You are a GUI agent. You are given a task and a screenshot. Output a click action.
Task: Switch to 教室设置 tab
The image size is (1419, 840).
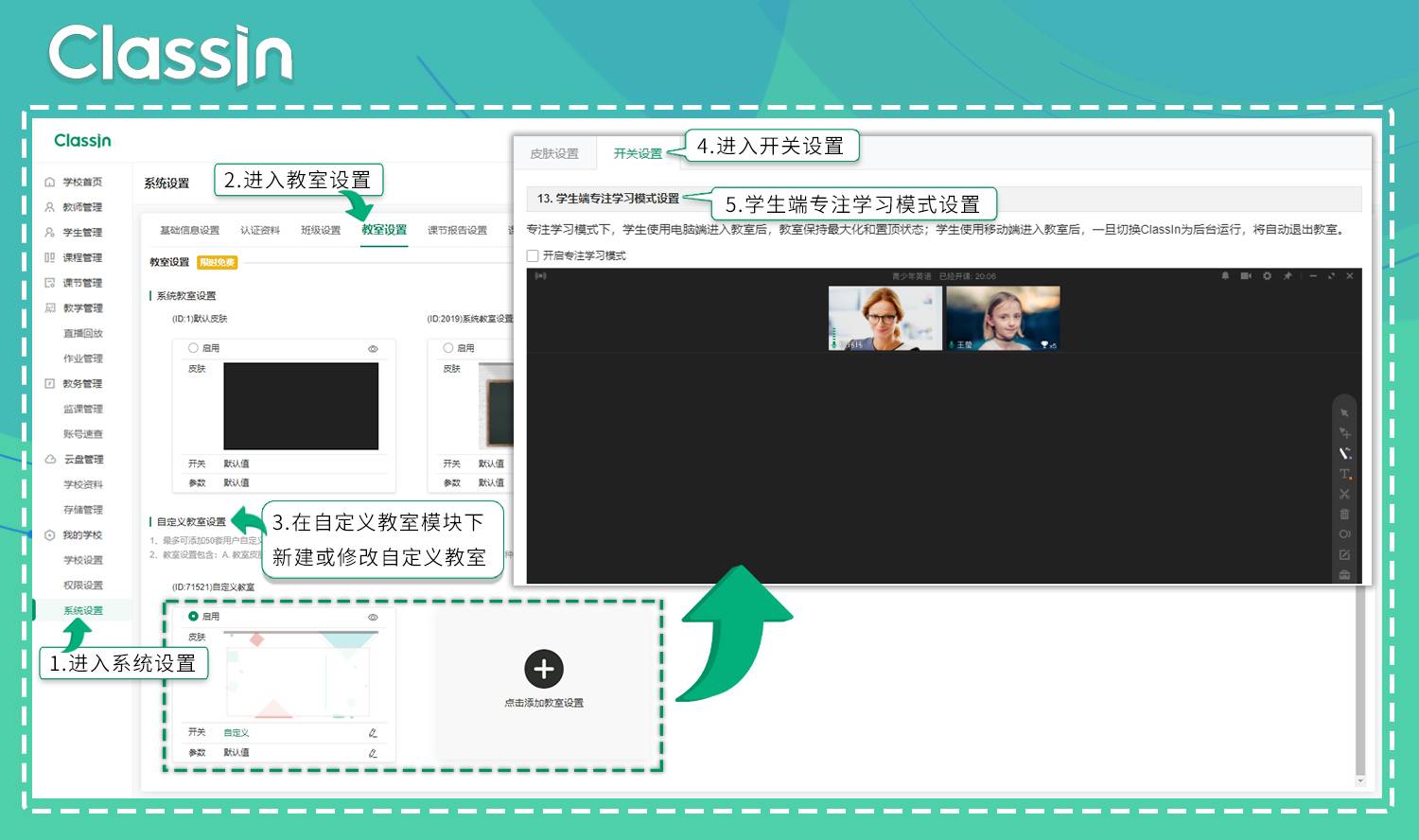tap(384, 230)
